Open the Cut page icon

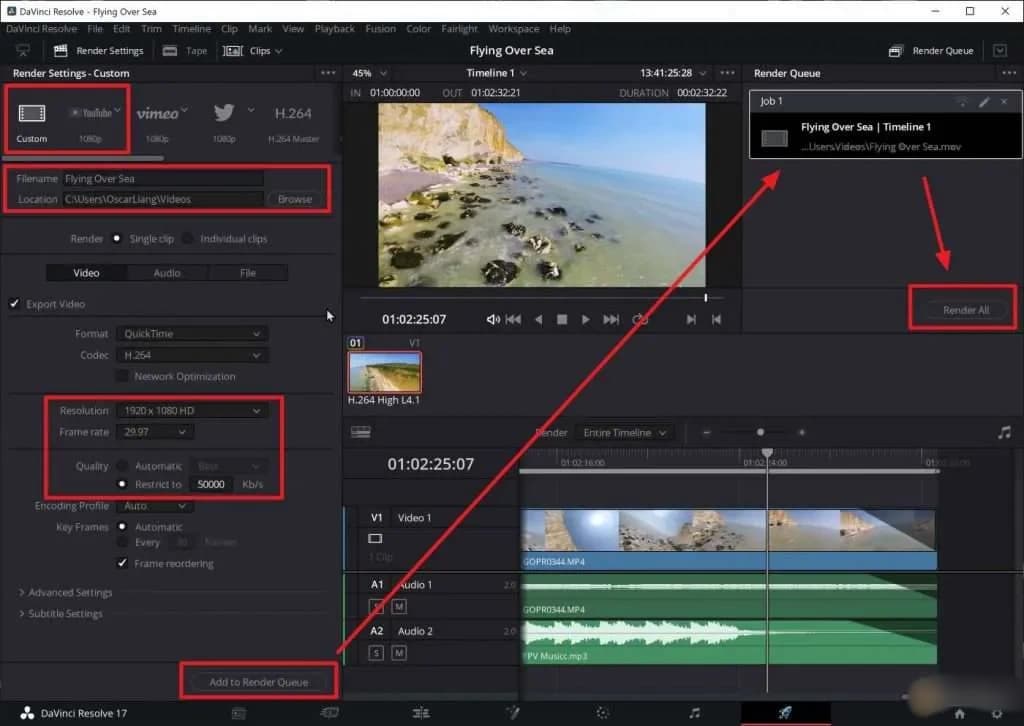[329, 712]
